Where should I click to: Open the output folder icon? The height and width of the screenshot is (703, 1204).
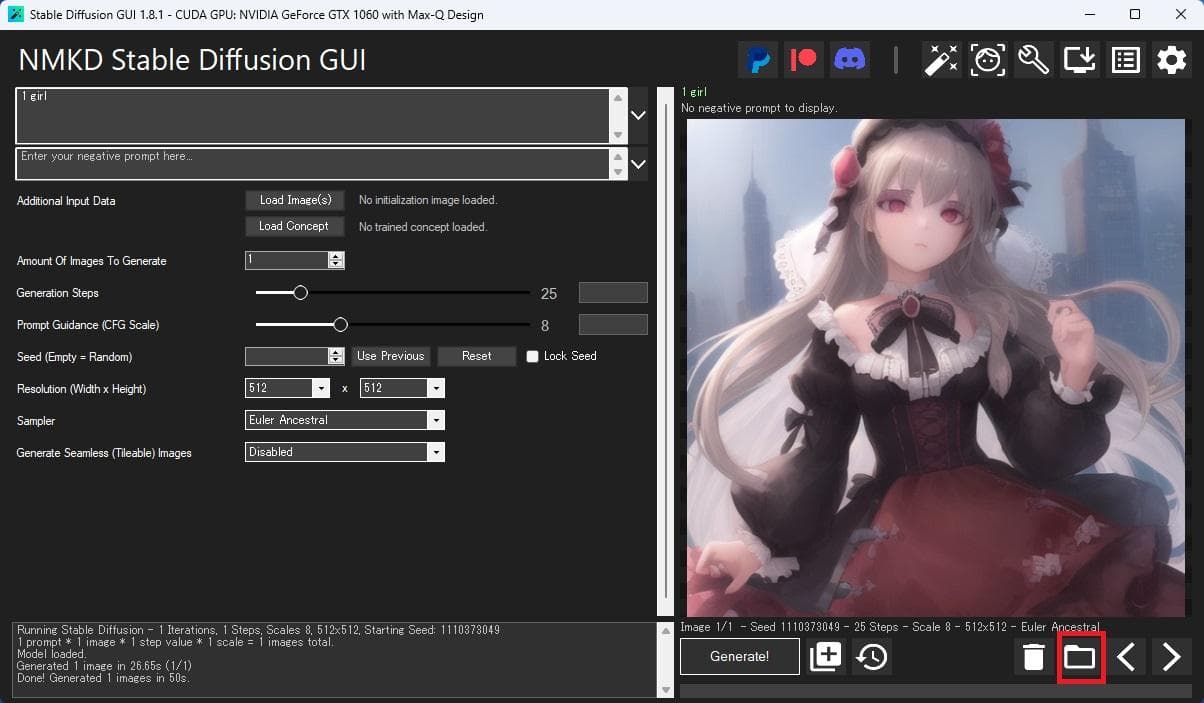pos(1080,657)
